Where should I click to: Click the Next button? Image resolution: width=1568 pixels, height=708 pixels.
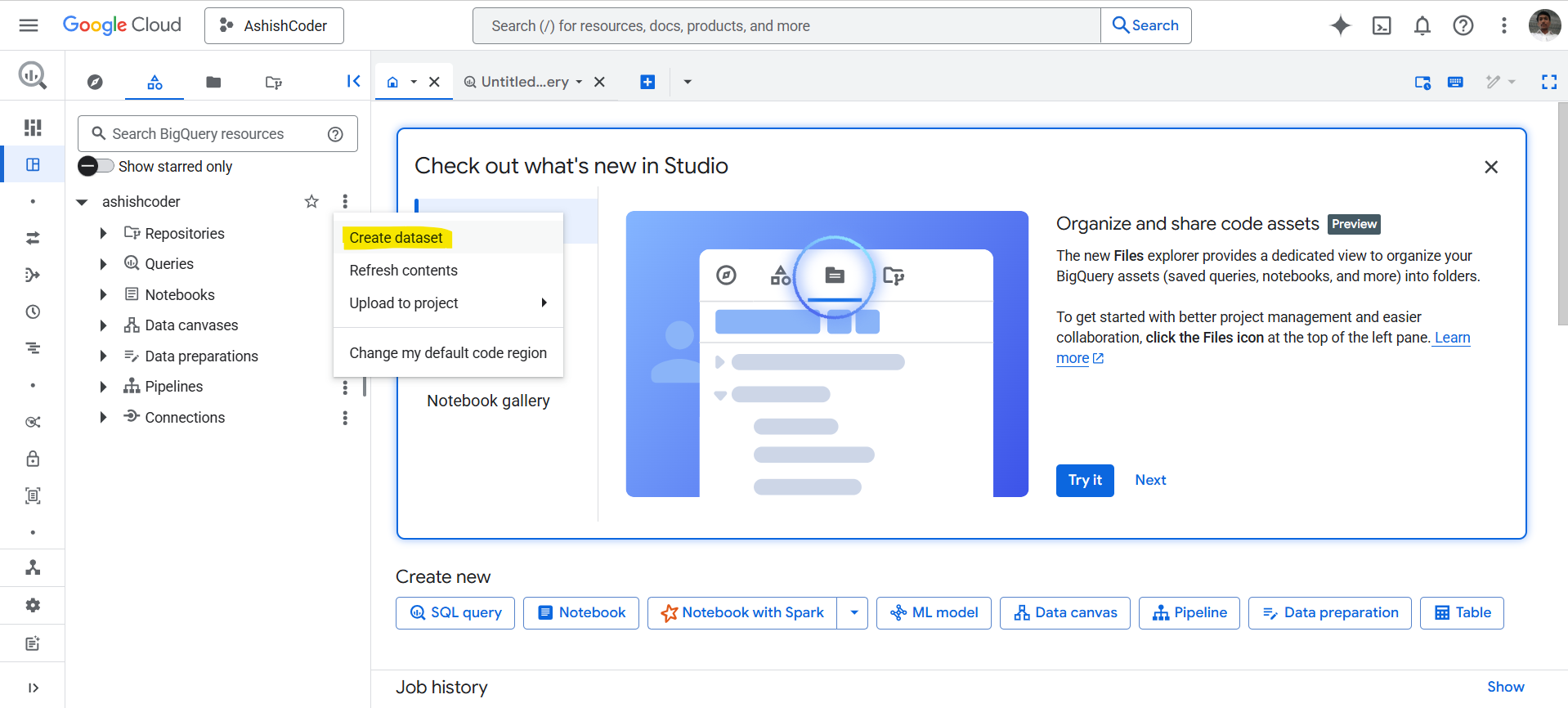tap(1150, 480)
